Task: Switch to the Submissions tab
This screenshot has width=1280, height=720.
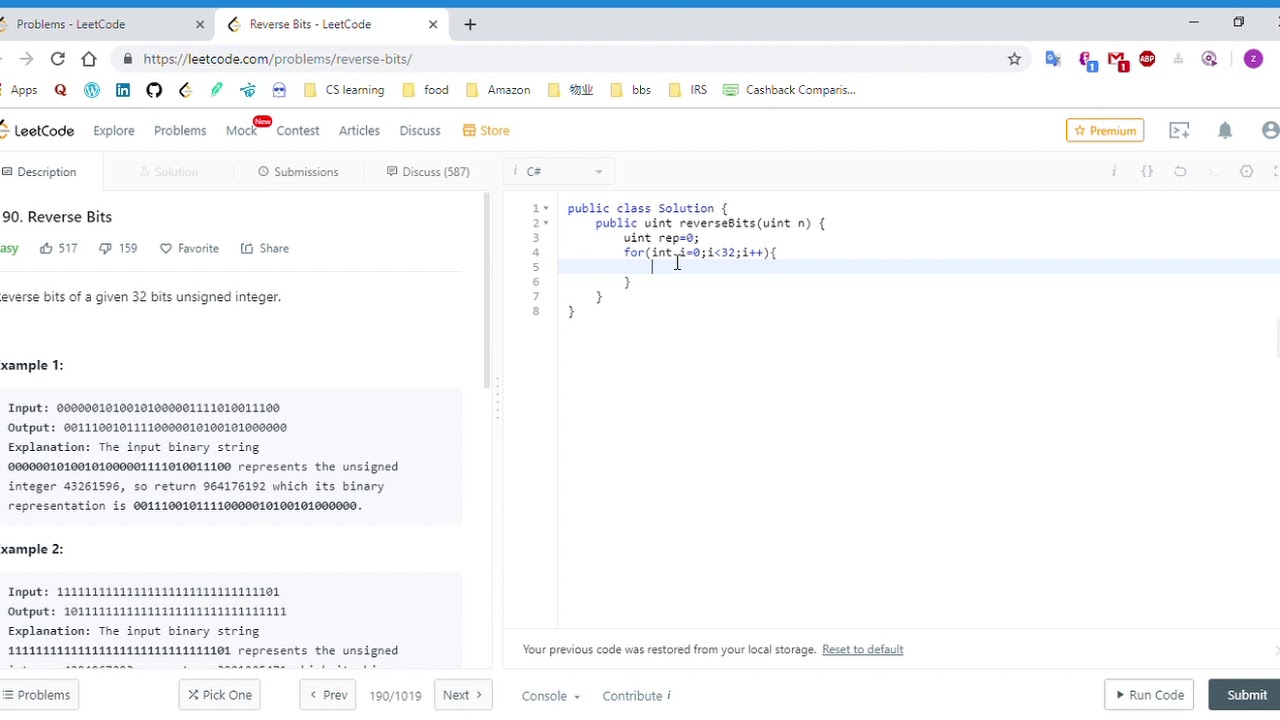Action: 298,172
